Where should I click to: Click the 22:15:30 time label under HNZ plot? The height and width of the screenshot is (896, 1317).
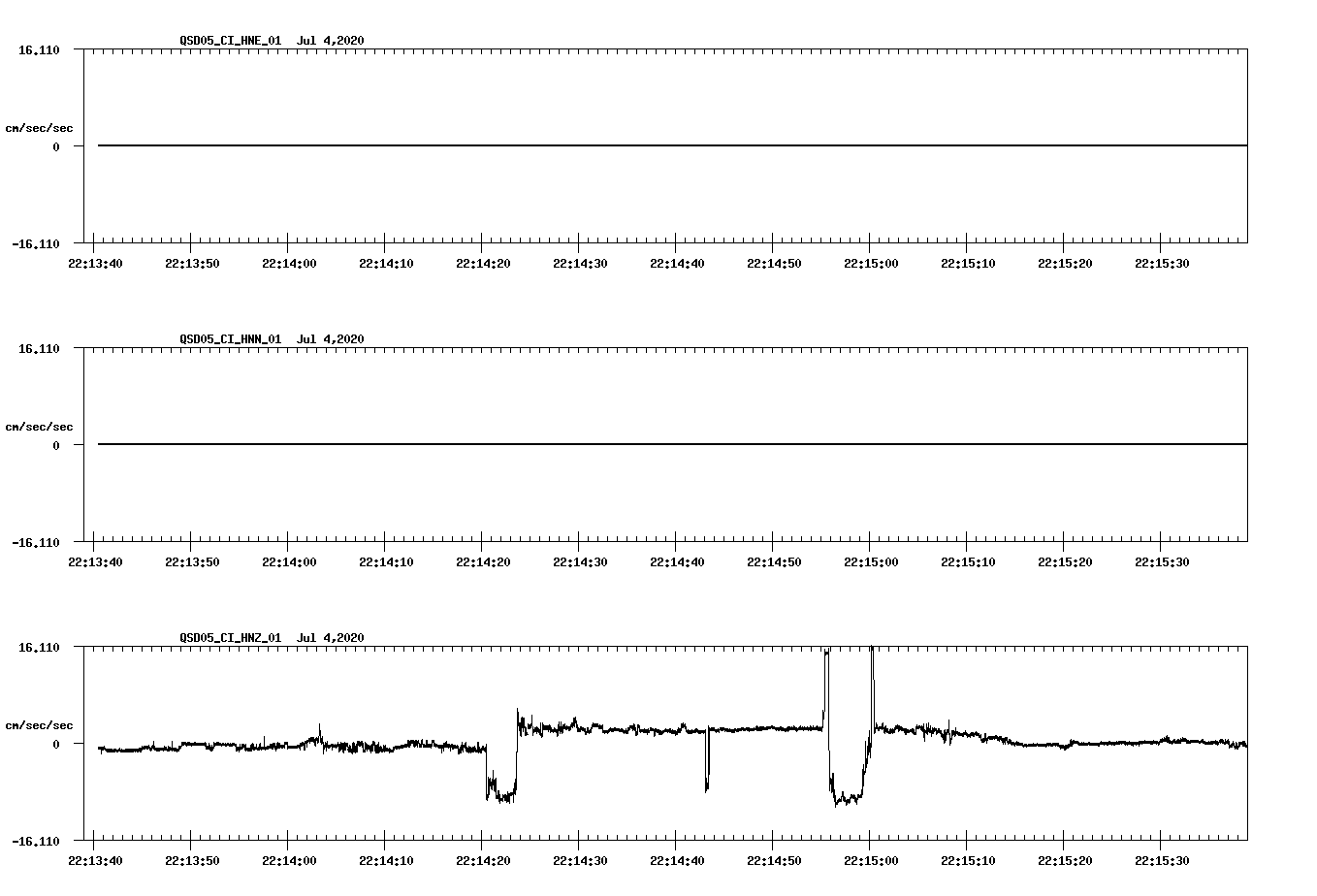[x=1162, y=860]
